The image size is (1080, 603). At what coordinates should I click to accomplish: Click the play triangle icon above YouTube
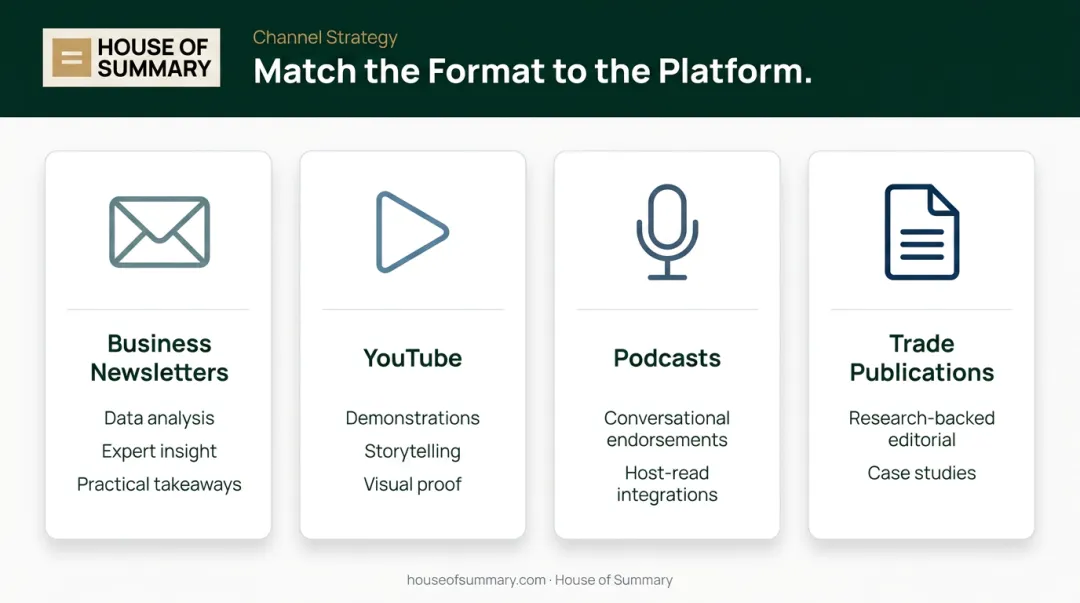(412, 232)
